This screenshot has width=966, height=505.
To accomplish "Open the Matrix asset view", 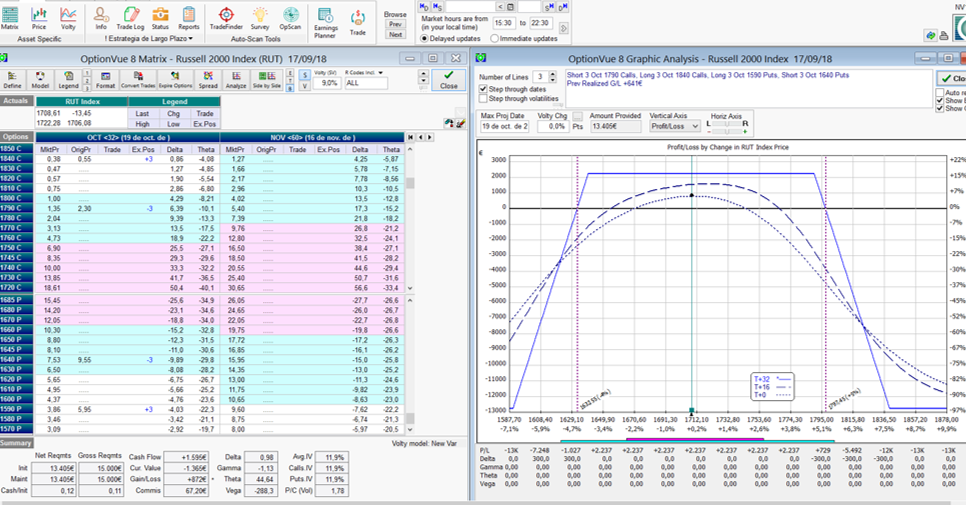I will click(x=10, y=18).
